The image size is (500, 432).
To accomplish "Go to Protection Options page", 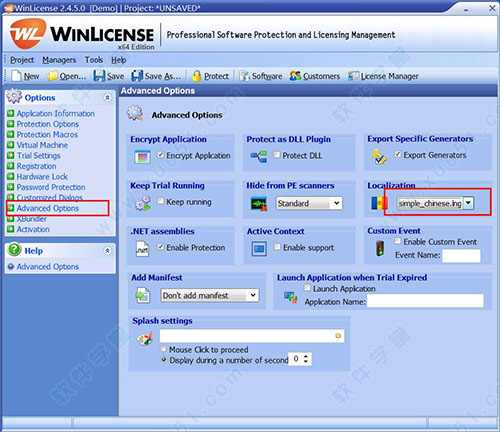I will (48, 124).
